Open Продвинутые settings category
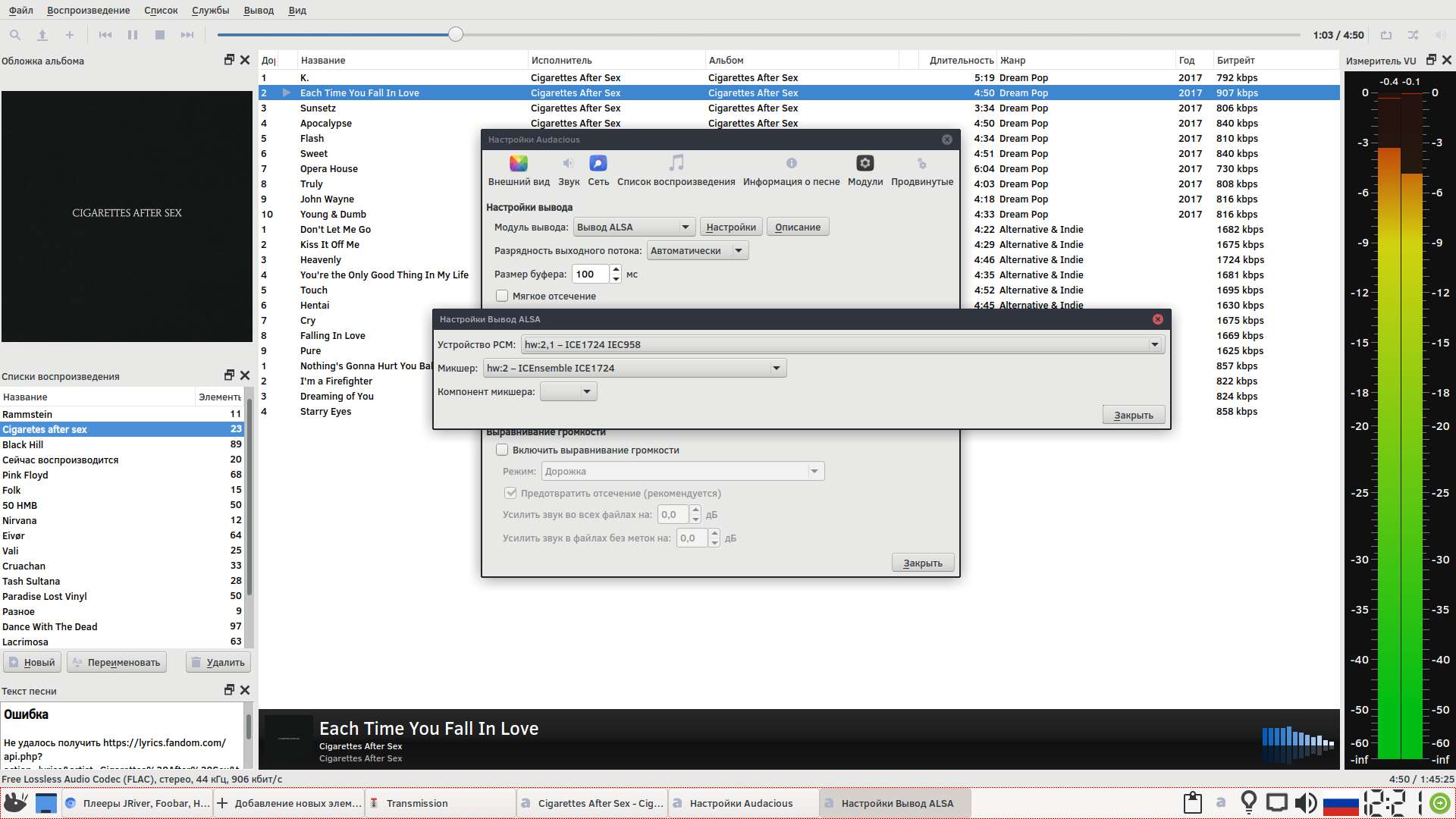Viewport: 1456px width, 819px height. pos(922,171)
